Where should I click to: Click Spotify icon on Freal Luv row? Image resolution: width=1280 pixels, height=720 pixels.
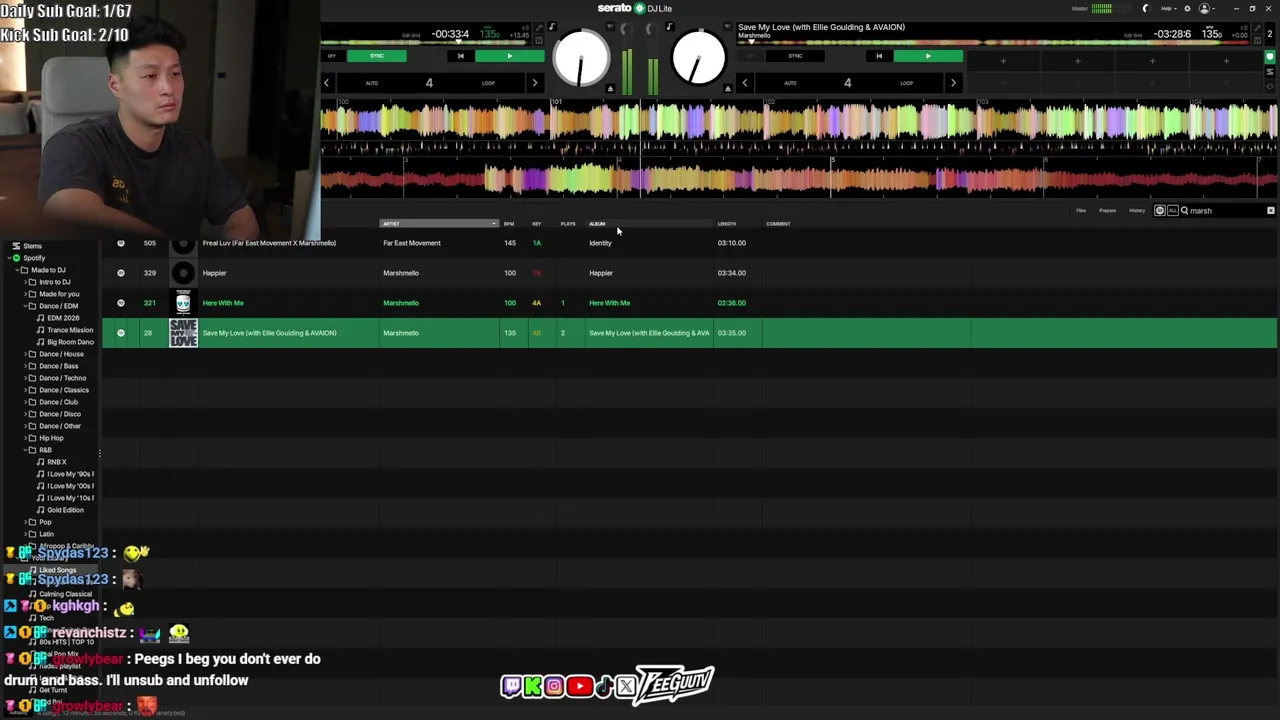pyautogui.click(x=121, y=243)
